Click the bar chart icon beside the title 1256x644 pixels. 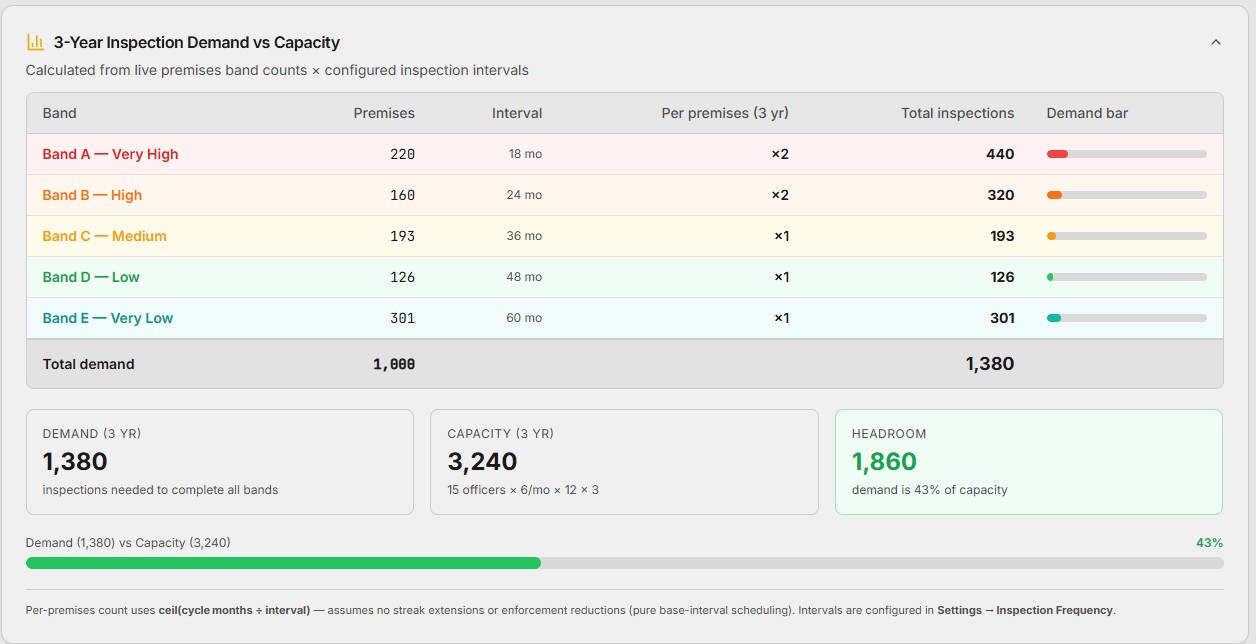[x=35, y=42]
